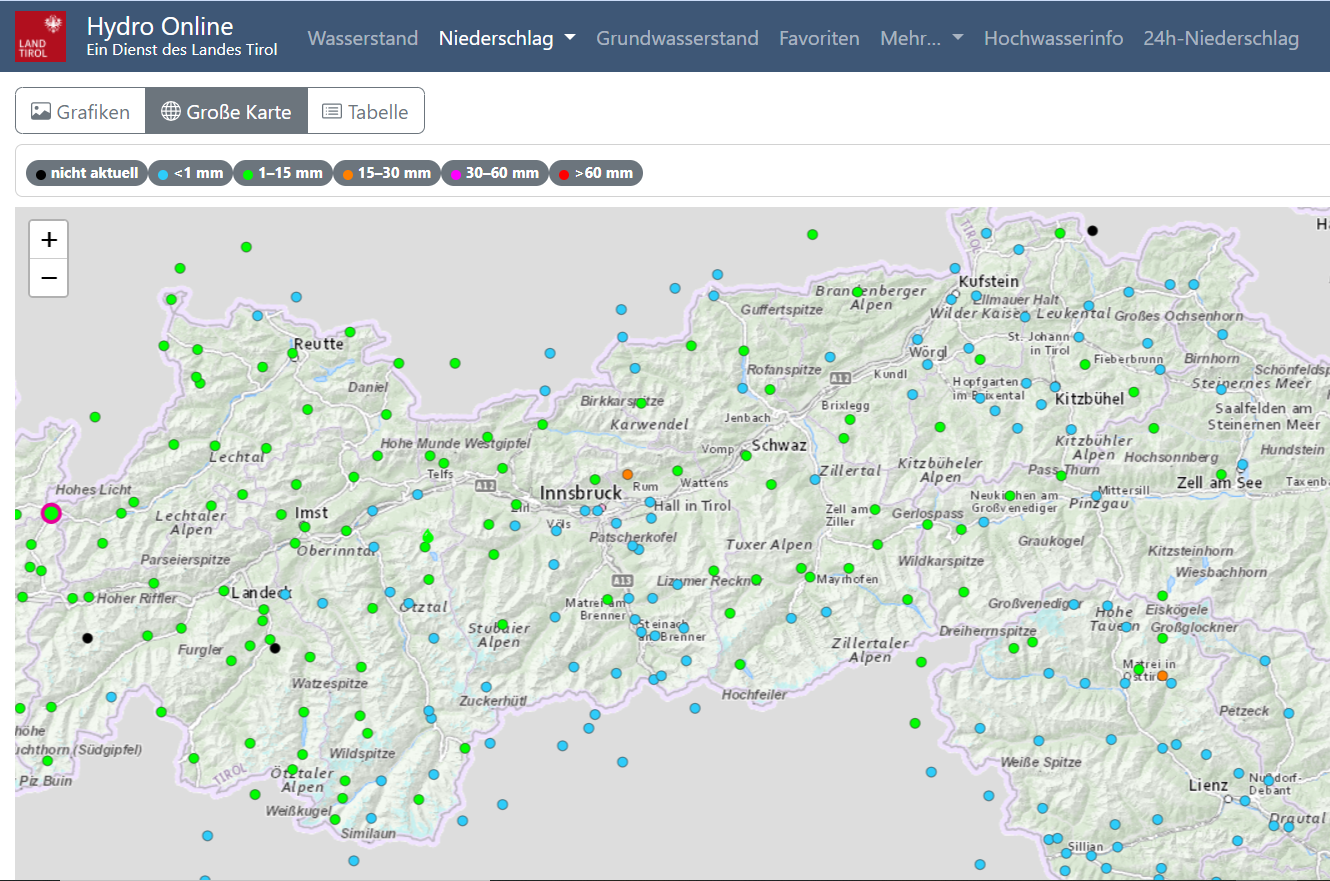The image size is (1330, 881).
Task: Select orange station marker at Matrei in Osttirol
Action: tap(1162, 676)
